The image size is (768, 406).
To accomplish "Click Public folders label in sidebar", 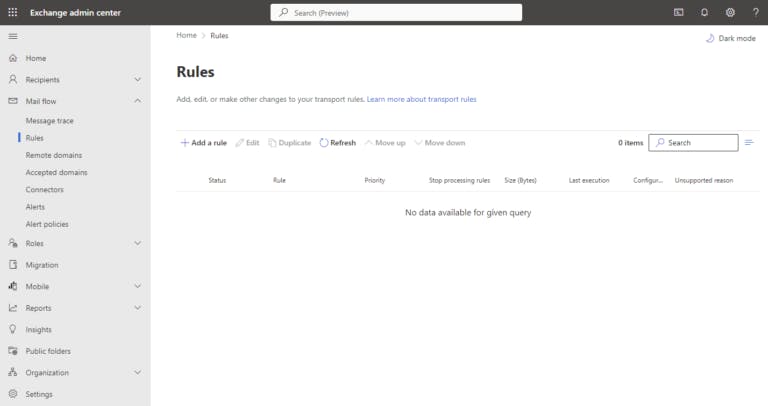I will [x=48, y=351].
